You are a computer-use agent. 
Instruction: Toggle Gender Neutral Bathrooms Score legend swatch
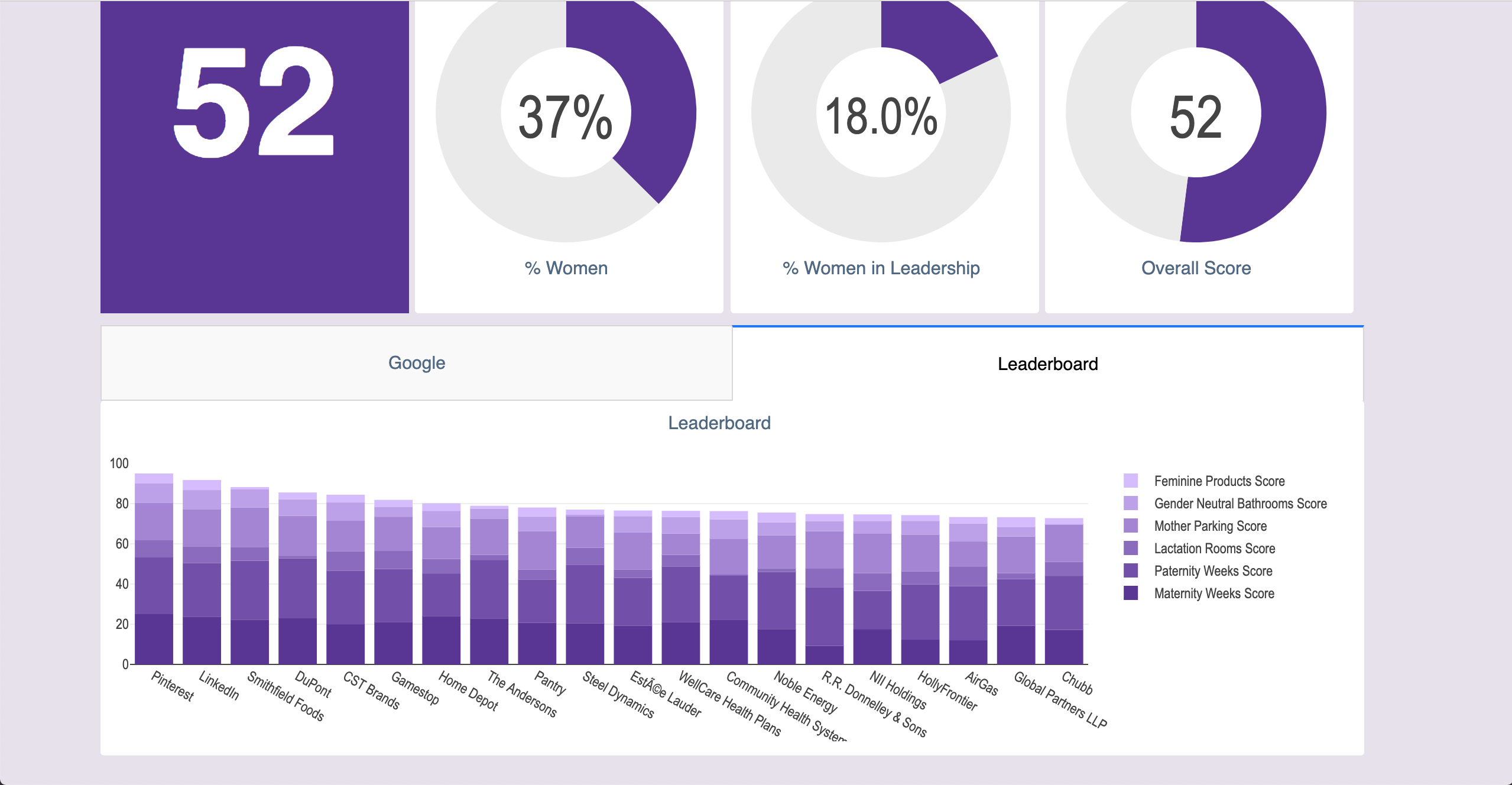1130,503
